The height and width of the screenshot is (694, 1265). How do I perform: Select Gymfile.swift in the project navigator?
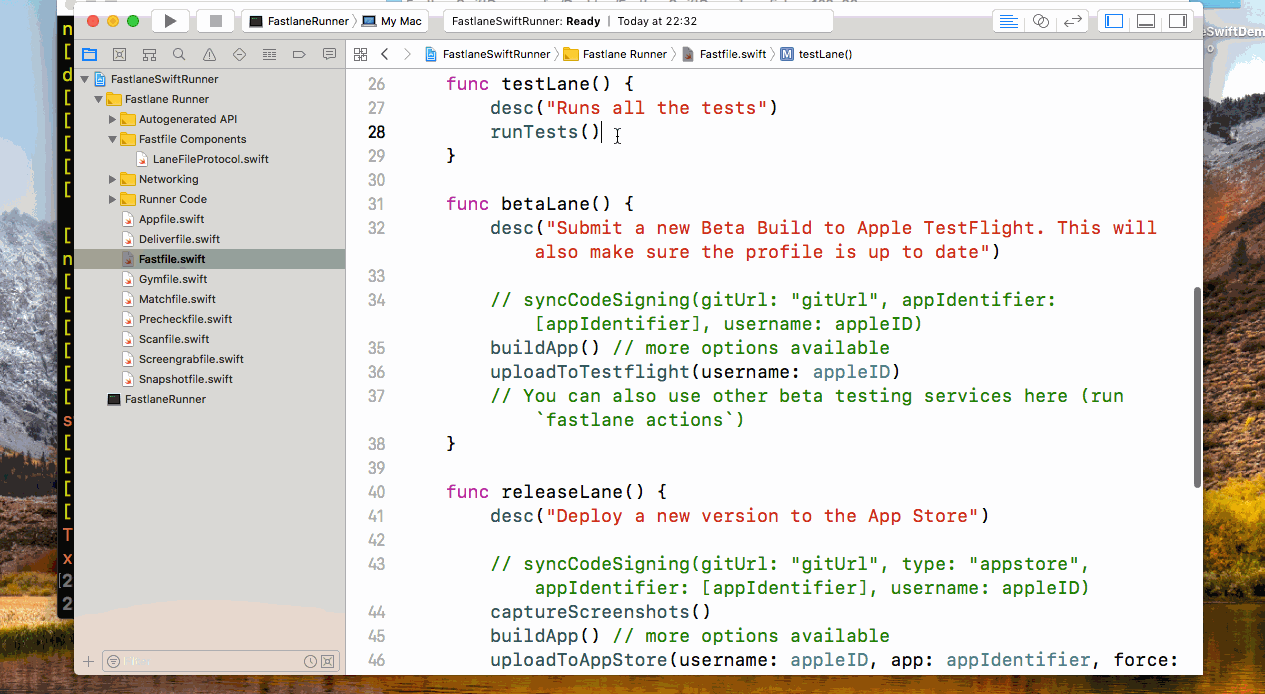[x=173, y=279]
